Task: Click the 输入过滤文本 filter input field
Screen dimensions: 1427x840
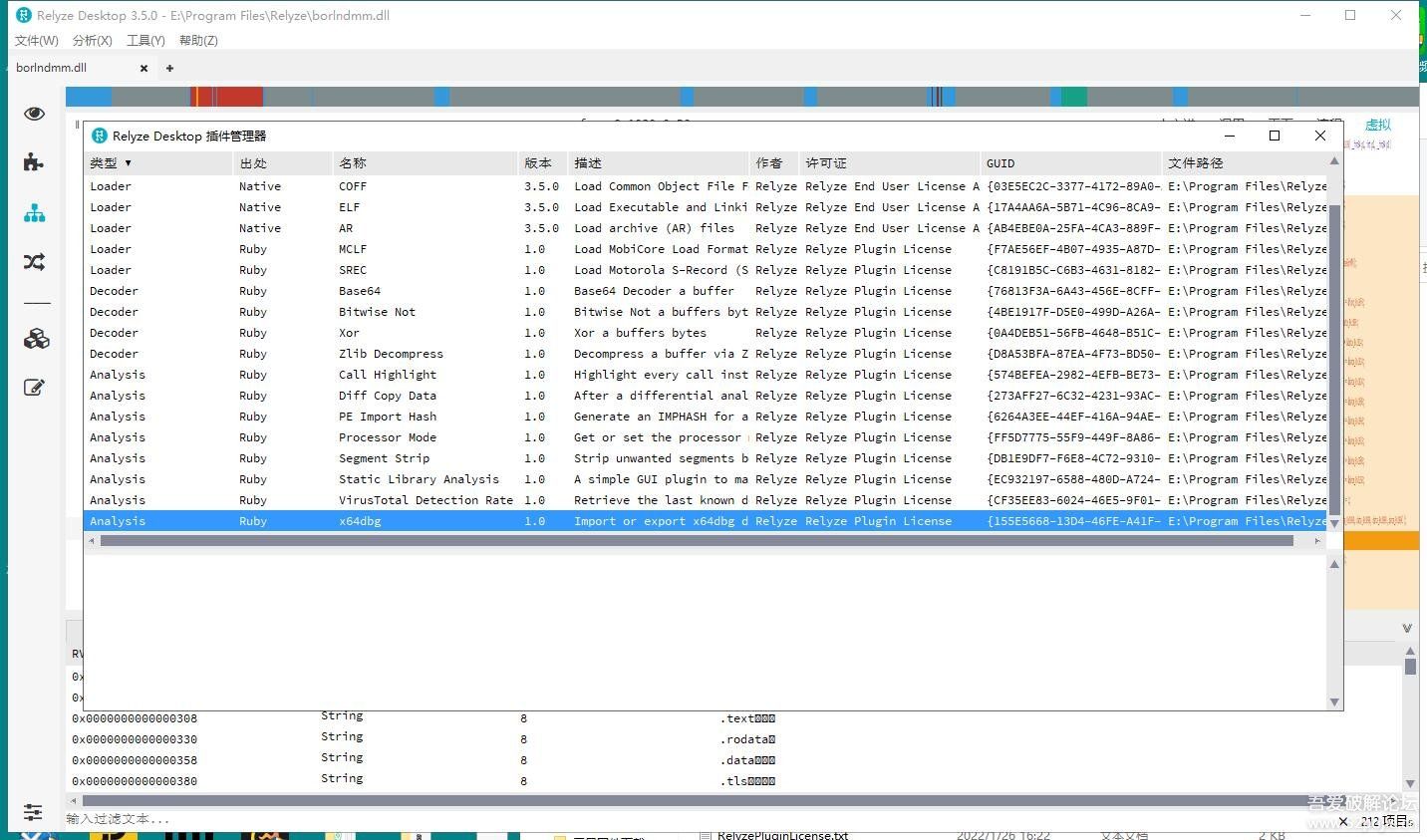Action: (x=698, y=819)
